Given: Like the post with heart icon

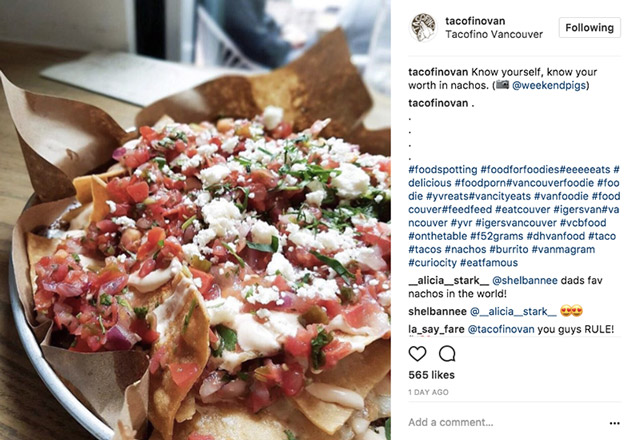Looking at the screenshot, I should click(417, 354).
